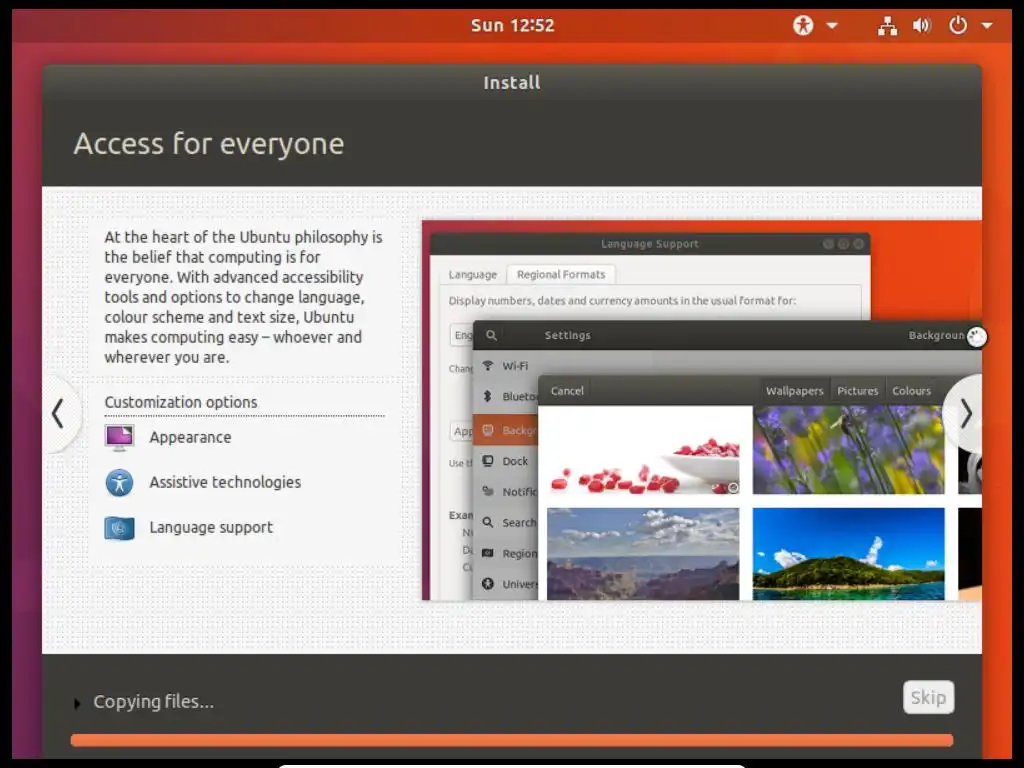This screenshot has width=1024, height=768.
Task: Choose the green island wallpaper thumbnail
Action: coord(848,554)
